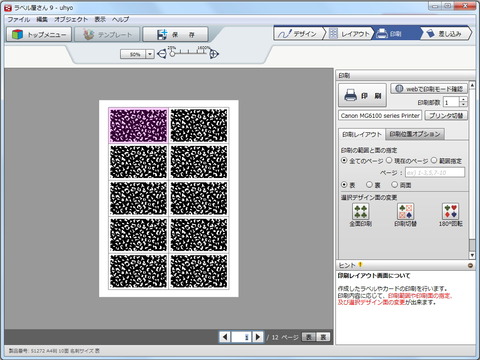Select the purple highlighted top-left label
The height and width of the screenshot is (360, 480).
point(138,125)
